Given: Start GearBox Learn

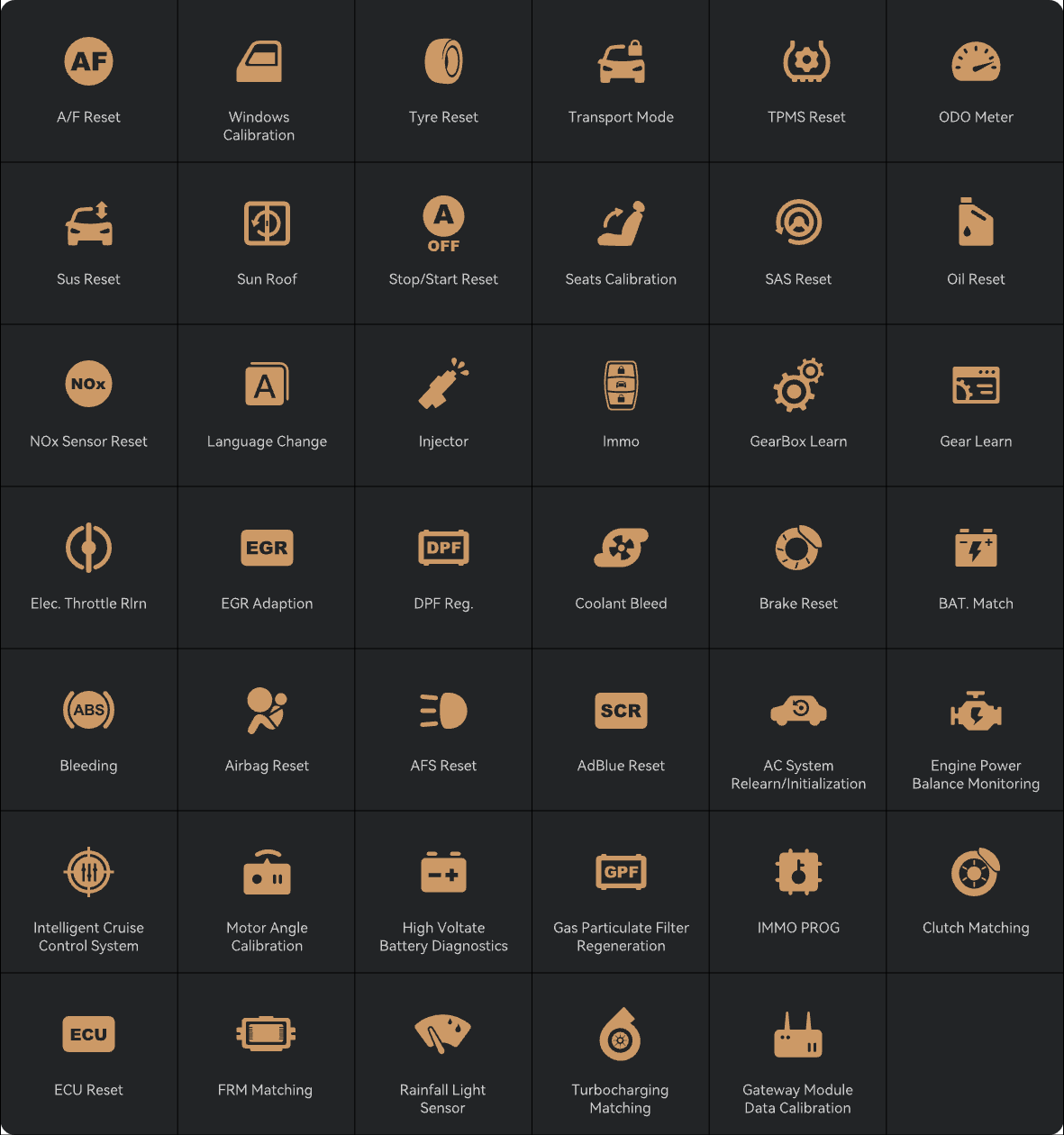Looking at the screenshot, I should 797,405.
